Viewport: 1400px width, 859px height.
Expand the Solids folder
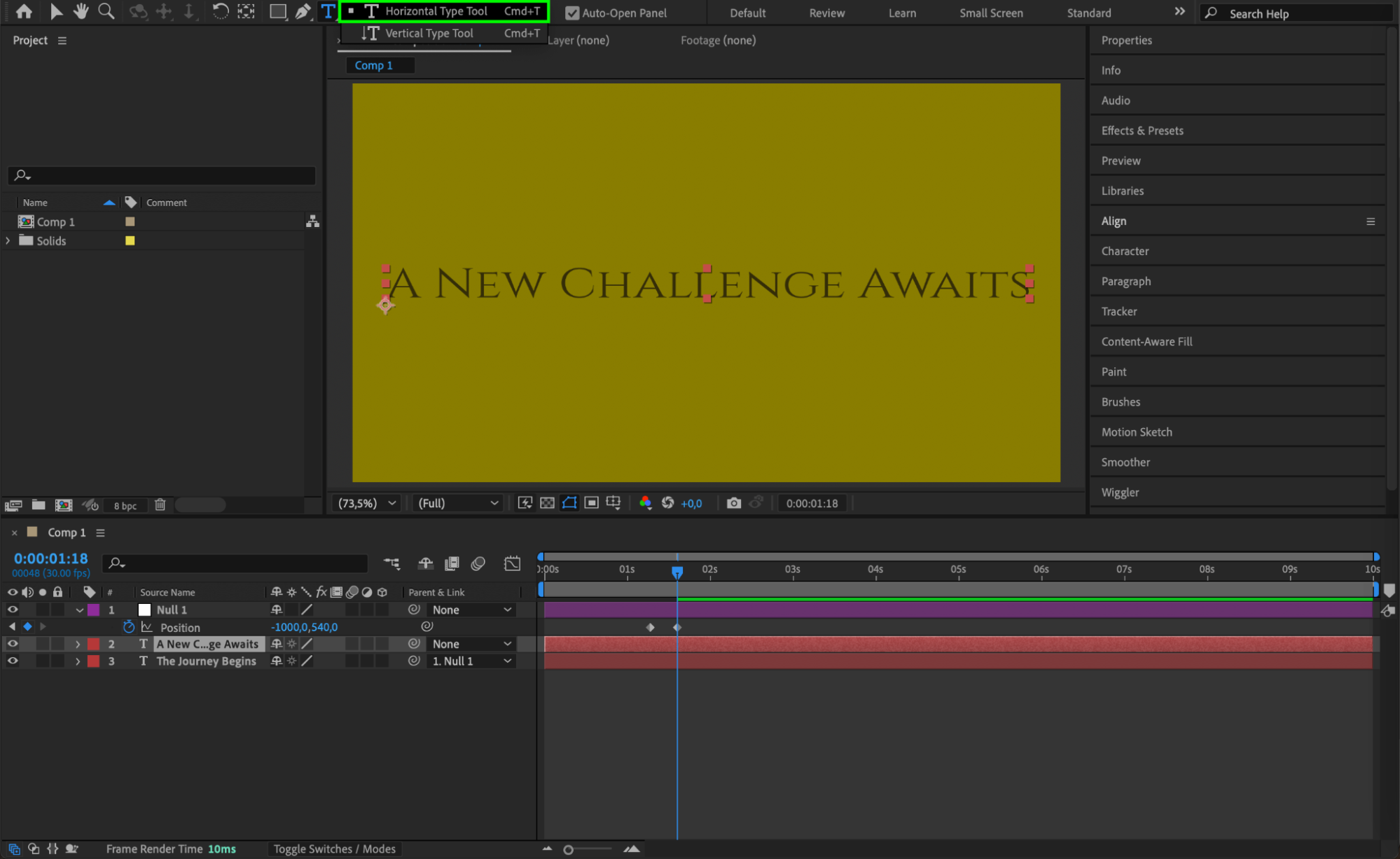pyautogui.click(x=8, y=240)
